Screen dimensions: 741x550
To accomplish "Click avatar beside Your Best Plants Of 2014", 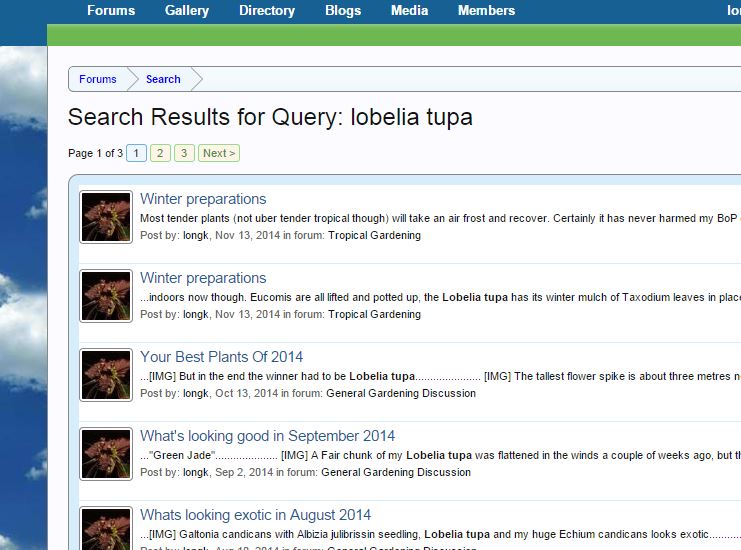I will [106, 375].
